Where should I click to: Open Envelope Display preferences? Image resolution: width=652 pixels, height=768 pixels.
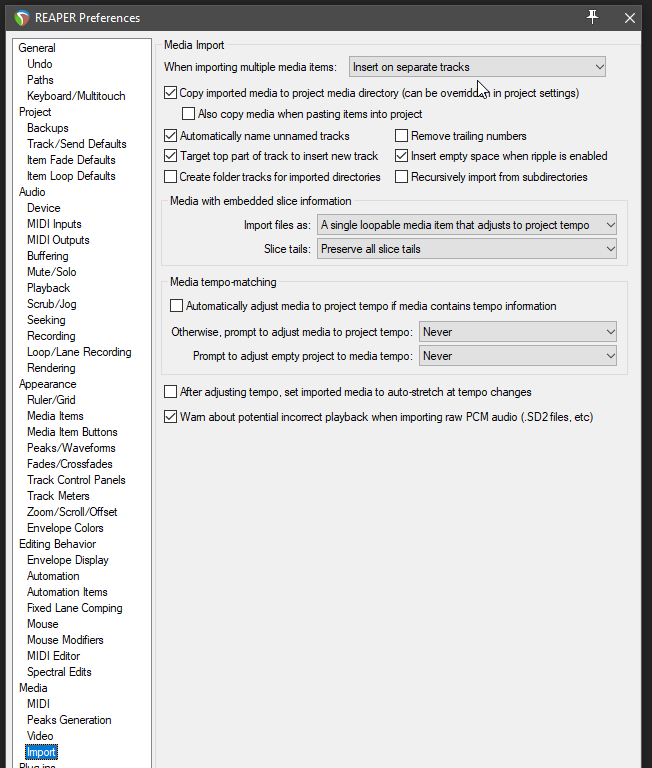[x=68, y=560]
